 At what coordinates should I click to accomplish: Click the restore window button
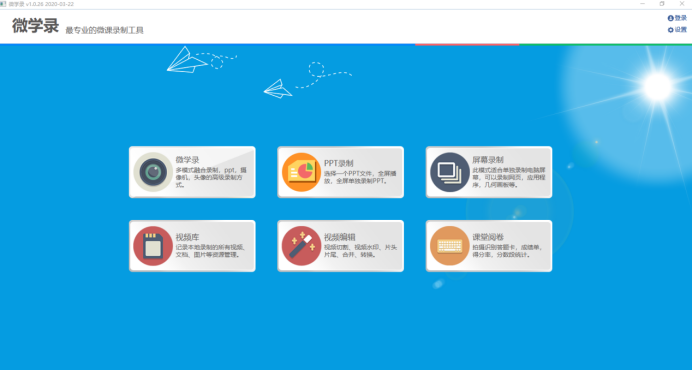click(662, 4)
